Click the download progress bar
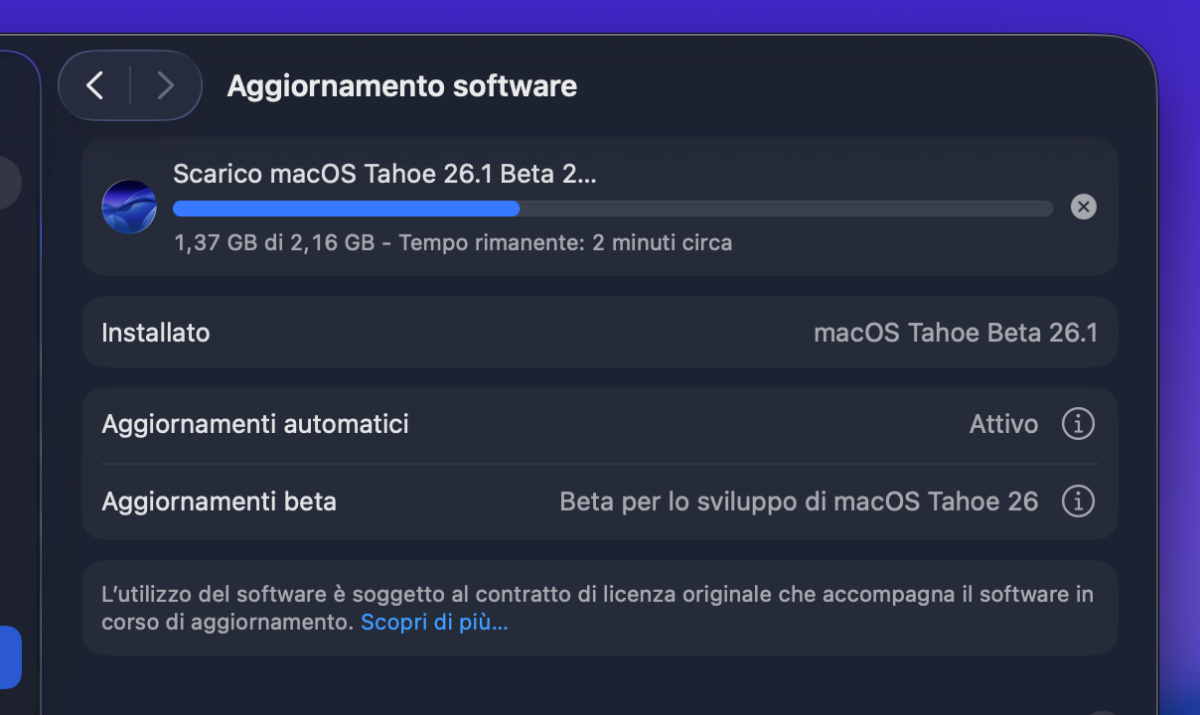Screen dimensions: 1200x715 [612, 208]
